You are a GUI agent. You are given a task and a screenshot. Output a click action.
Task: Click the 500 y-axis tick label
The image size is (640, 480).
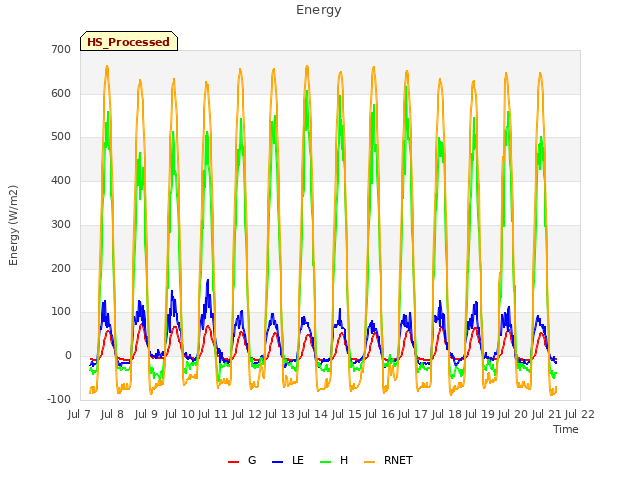pyautogui.click(x=61, y=137)
